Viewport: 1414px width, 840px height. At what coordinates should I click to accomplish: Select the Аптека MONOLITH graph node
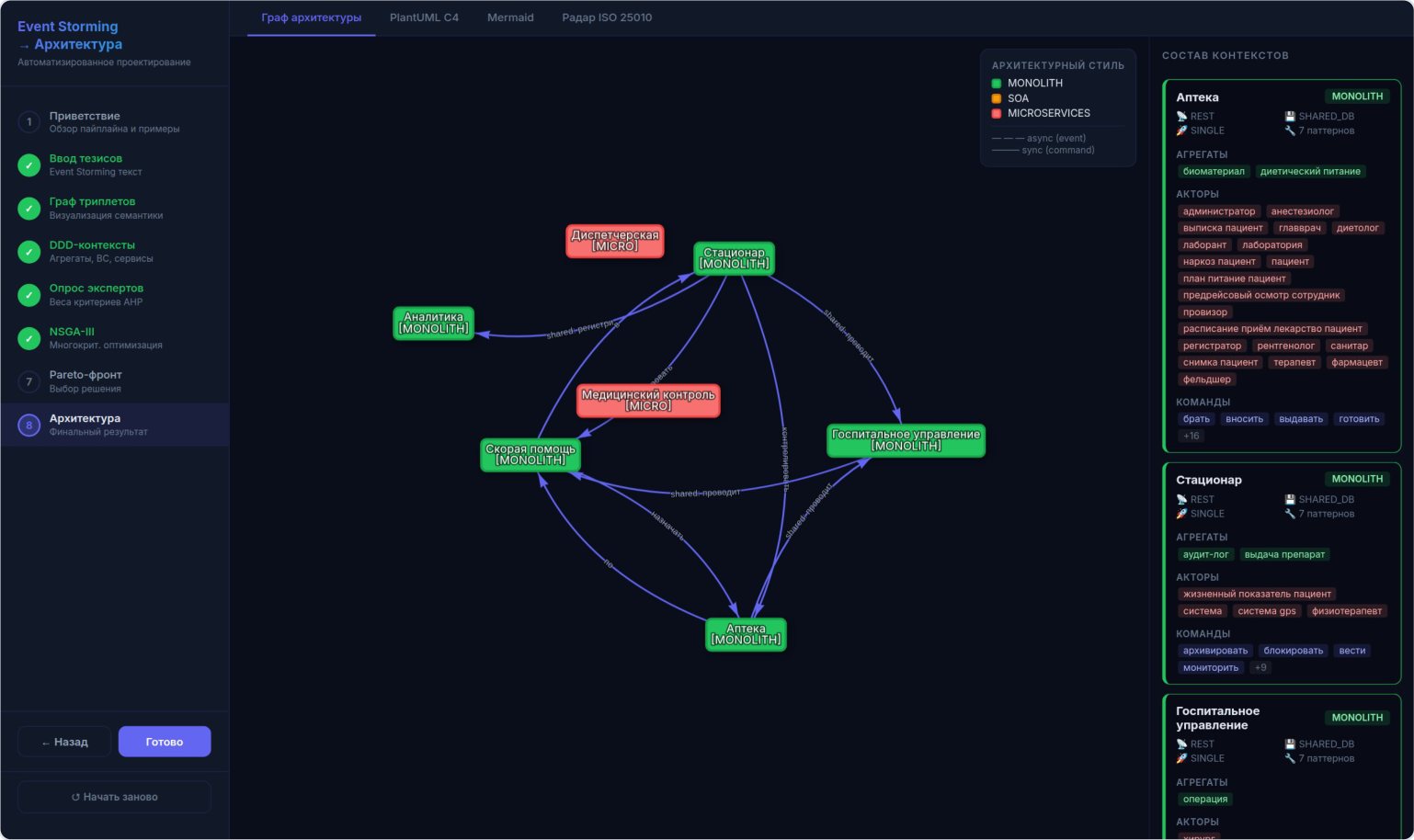click(746, 634)
